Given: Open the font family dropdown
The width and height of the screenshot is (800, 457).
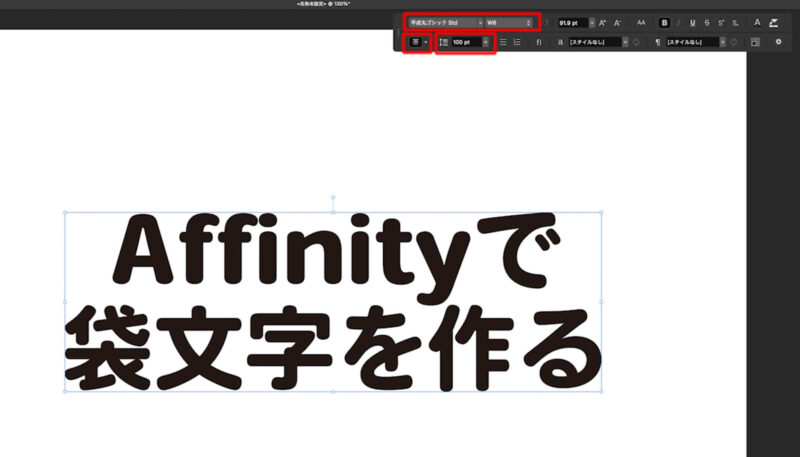Looking at the screenshot, I should [x=445, y=22].
